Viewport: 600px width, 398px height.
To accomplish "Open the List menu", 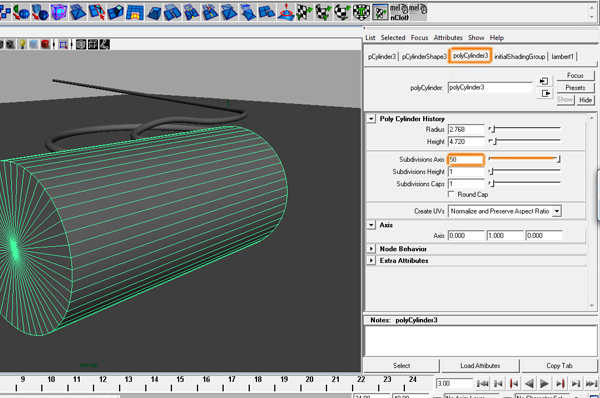I will coord(370,38).
